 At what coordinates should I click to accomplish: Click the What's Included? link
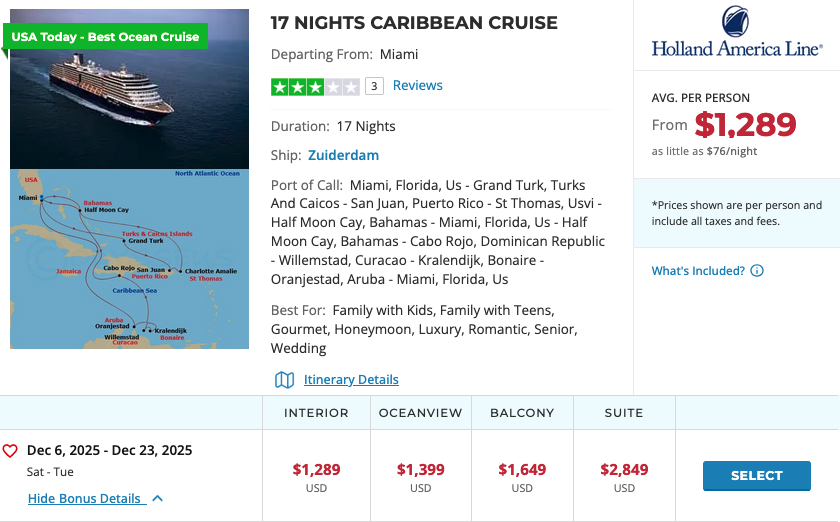[698, 271]
